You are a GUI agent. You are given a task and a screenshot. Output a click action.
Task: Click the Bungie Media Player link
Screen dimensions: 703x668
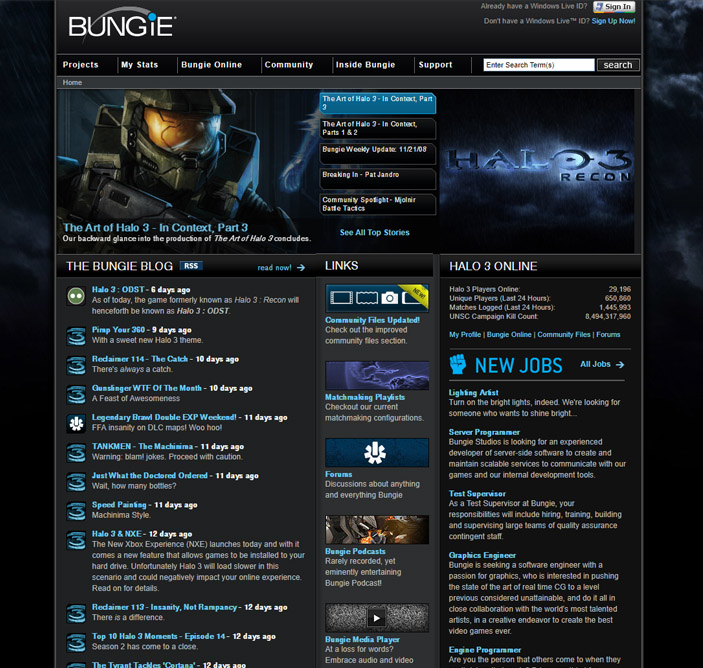pyautogui.click(x=362, y=639)
